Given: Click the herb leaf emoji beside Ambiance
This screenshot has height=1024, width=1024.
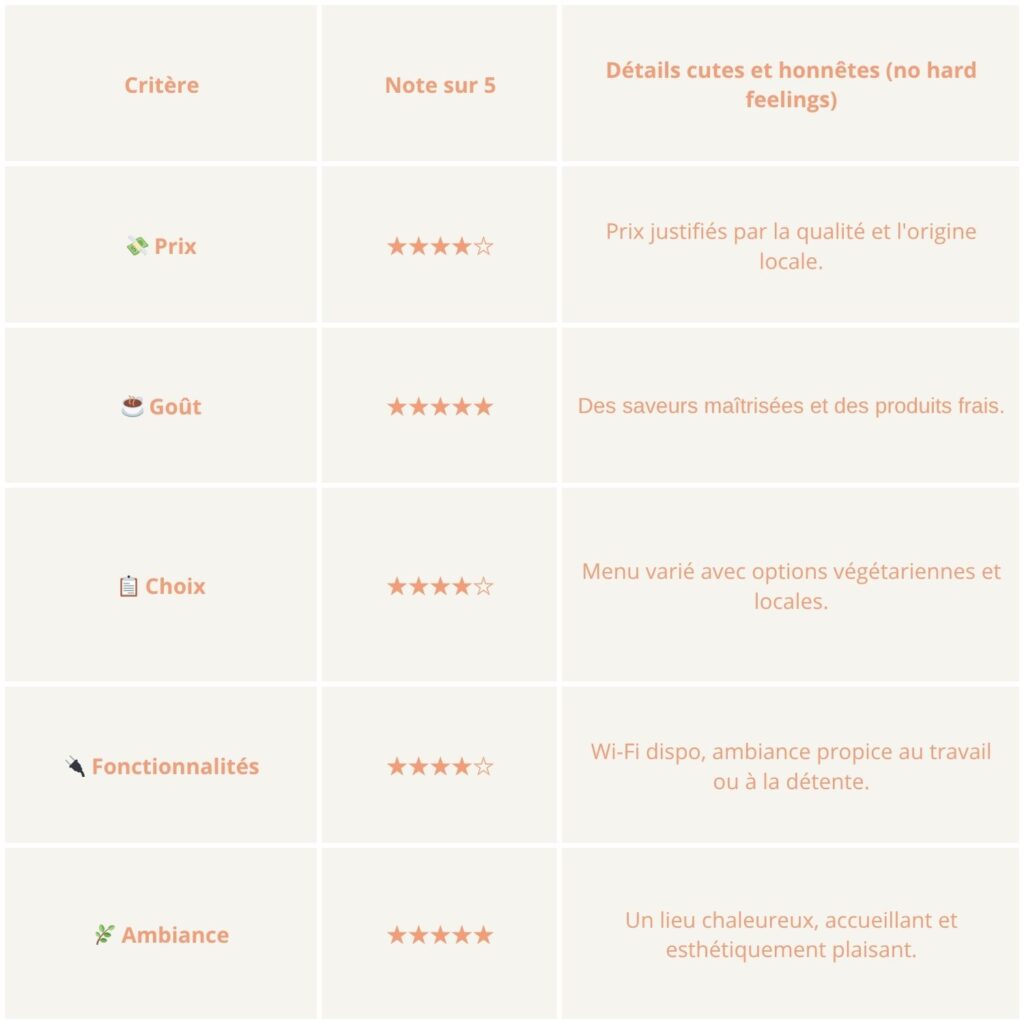Looking at the screenshot, I should click(x=104, y=934).
